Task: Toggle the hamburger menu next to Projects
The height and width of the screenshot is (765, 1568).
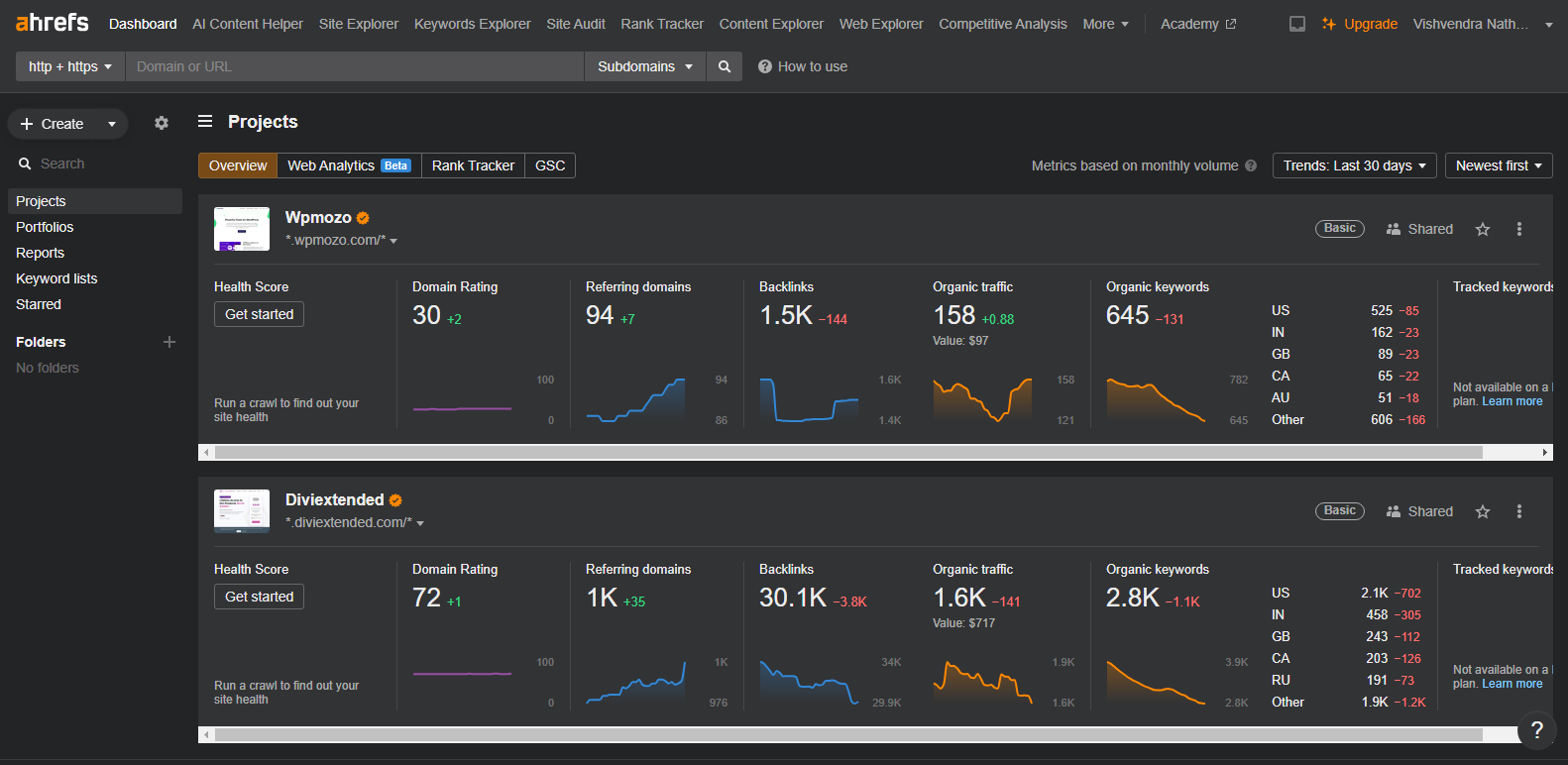Action: [205, 121]
